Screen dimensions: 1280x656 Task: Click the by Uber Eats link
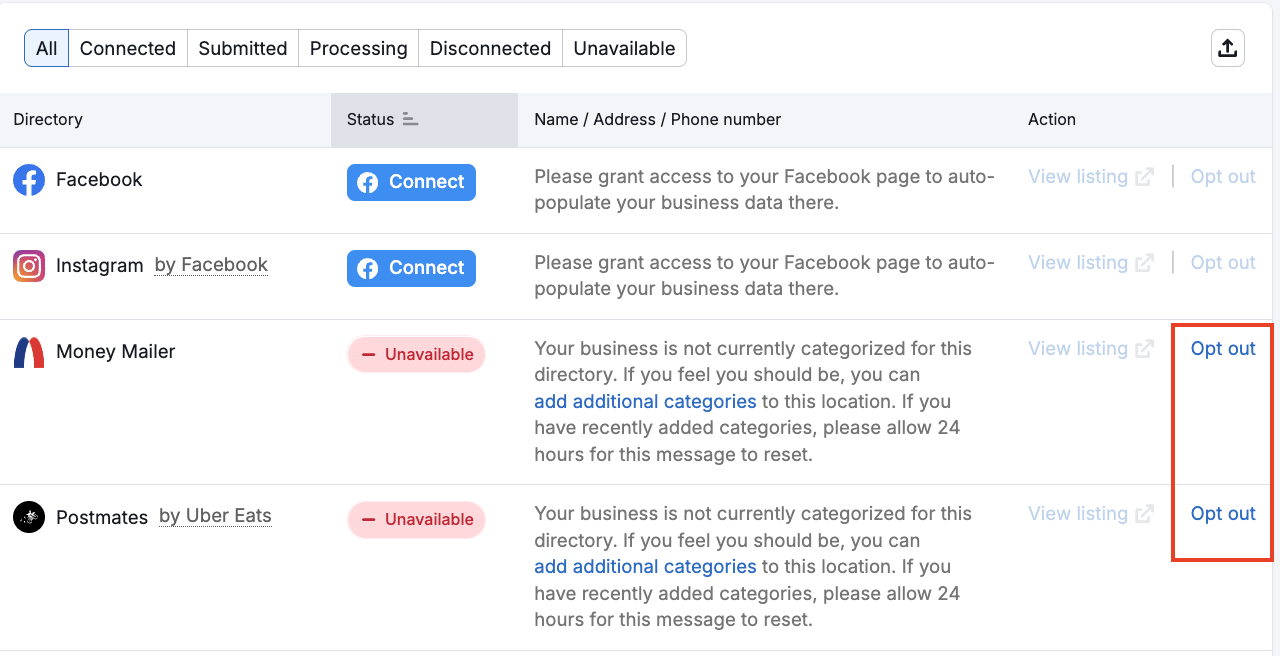coord(214,516)
